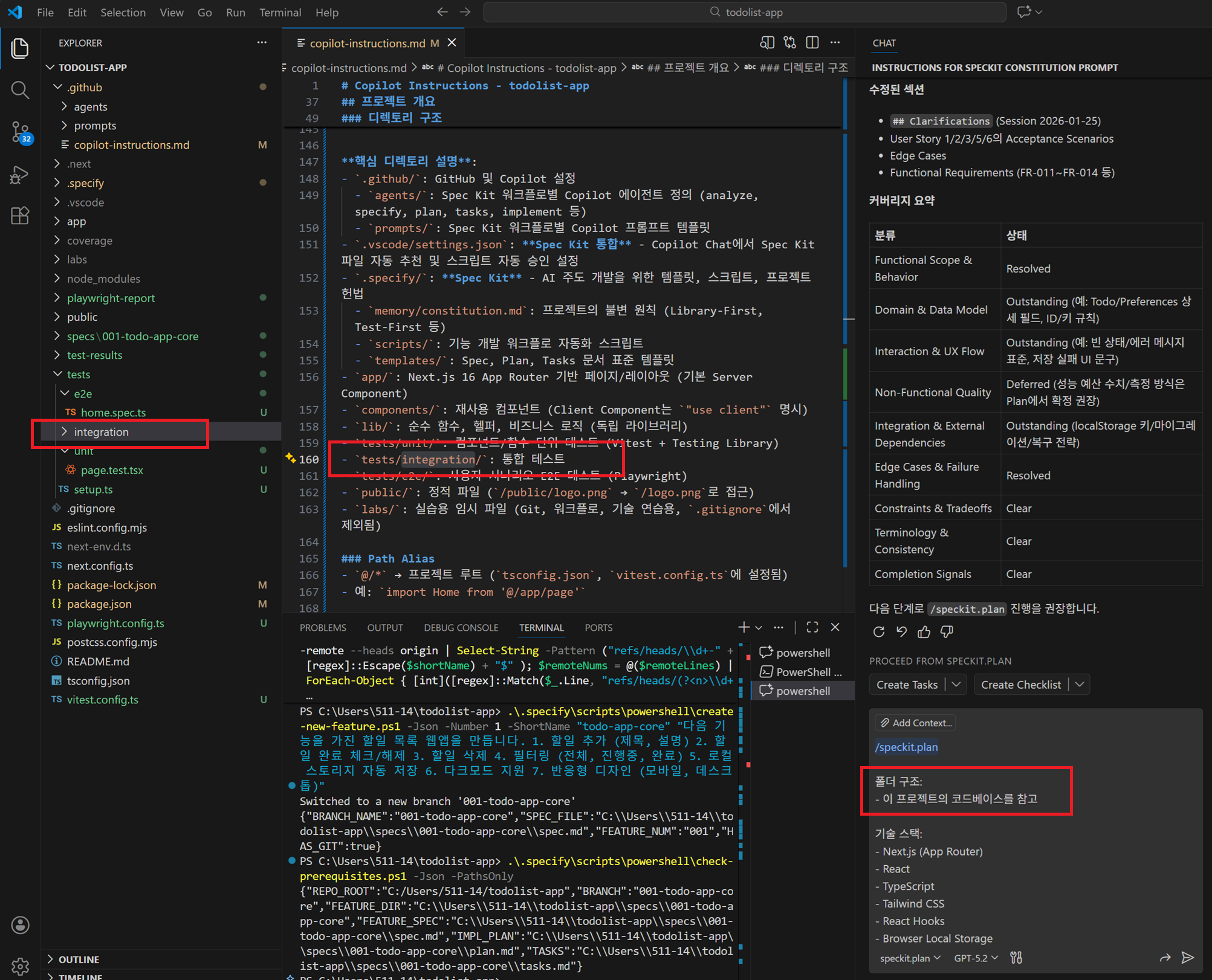Open the Run and Debug view
Image resolution: width=1212 pixels, height=980 pixels.
point(20,175)
